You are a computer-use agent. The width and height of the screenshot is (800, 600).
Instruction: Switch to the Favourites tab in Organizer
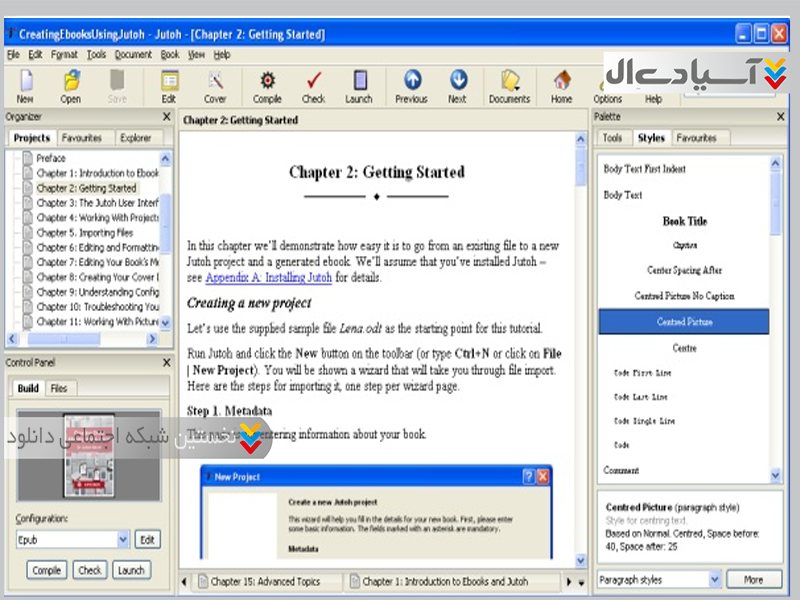[x=81, y=138]
